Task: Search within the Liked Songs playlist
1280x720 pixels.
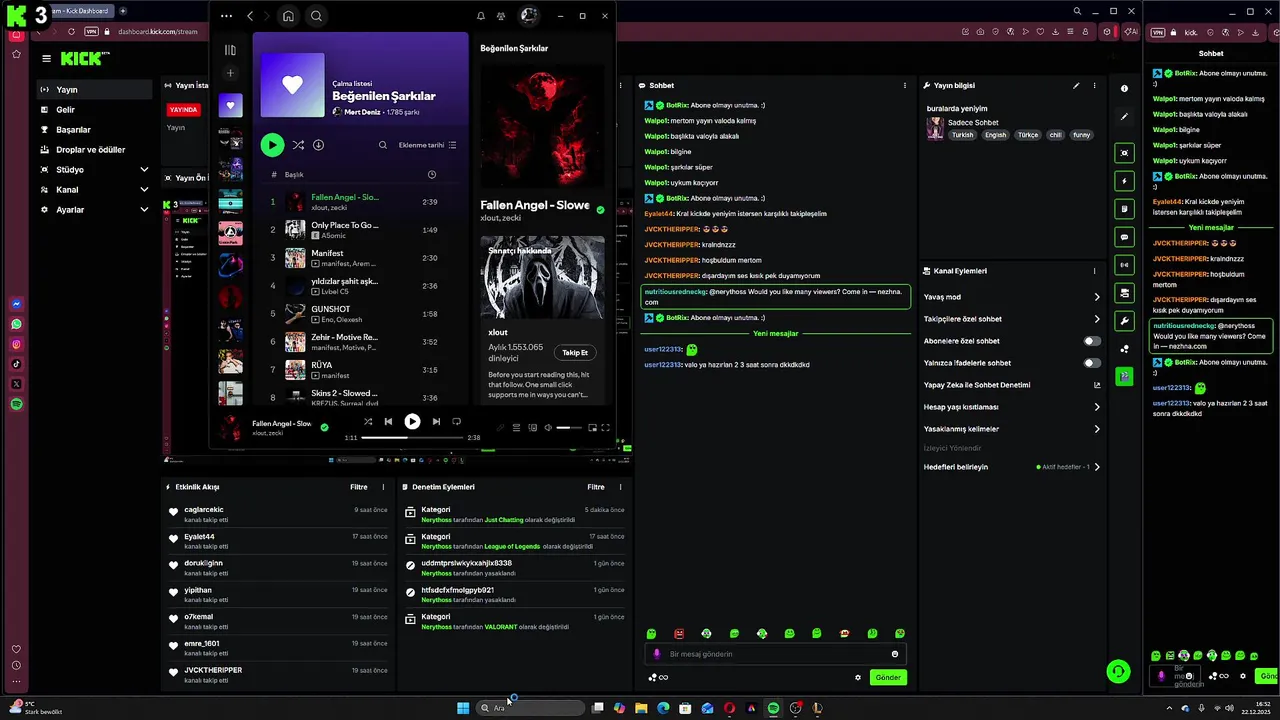Action: click(x=383, y=145)
